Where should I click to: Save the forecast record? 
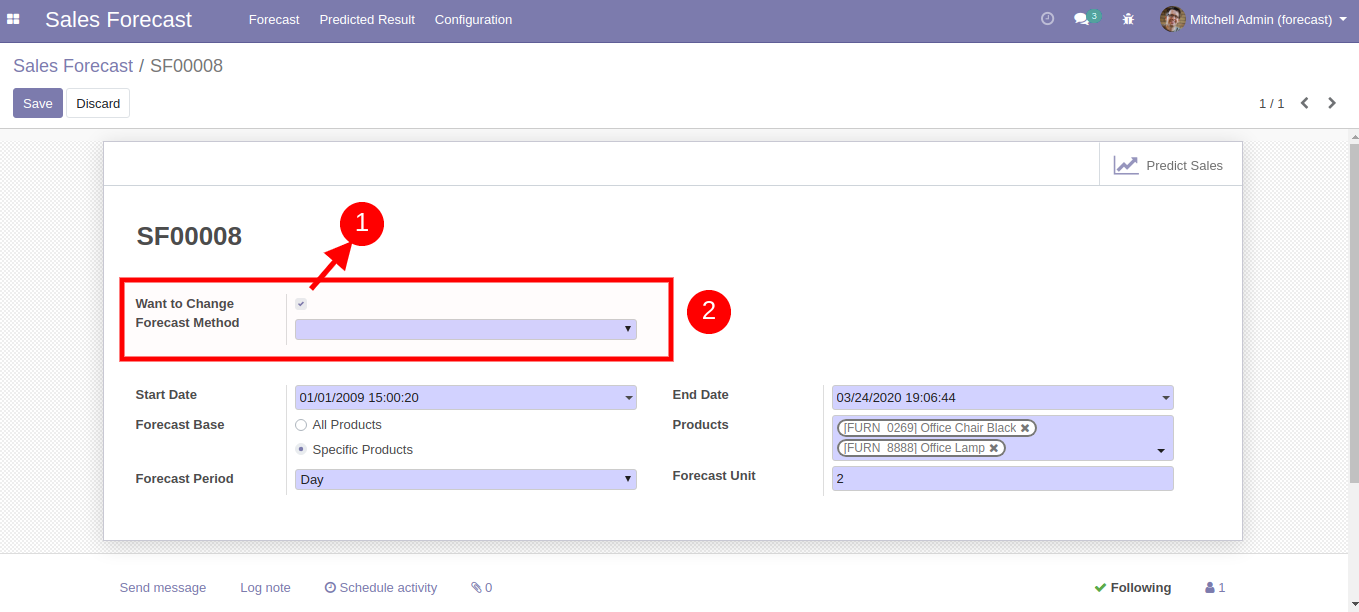(38, 103)
